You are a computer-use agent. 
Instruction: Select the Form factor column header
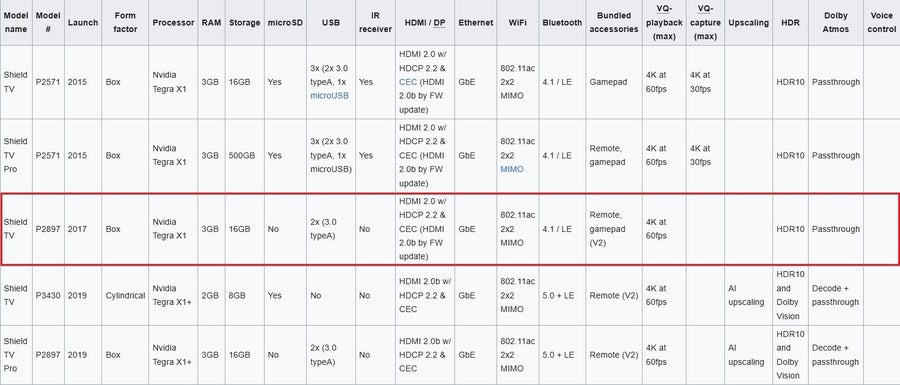[x=125, y=22]
